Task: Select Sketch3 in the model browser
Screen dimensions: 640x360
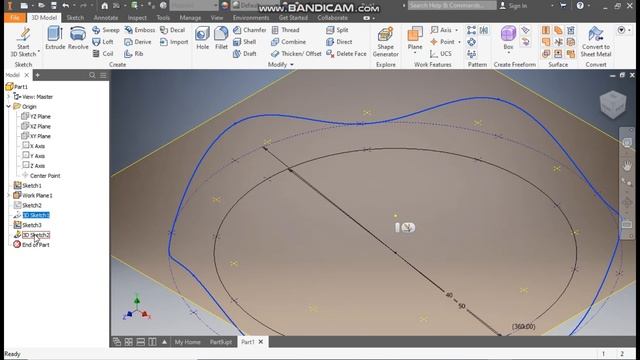Action: (x=32, y=225)
